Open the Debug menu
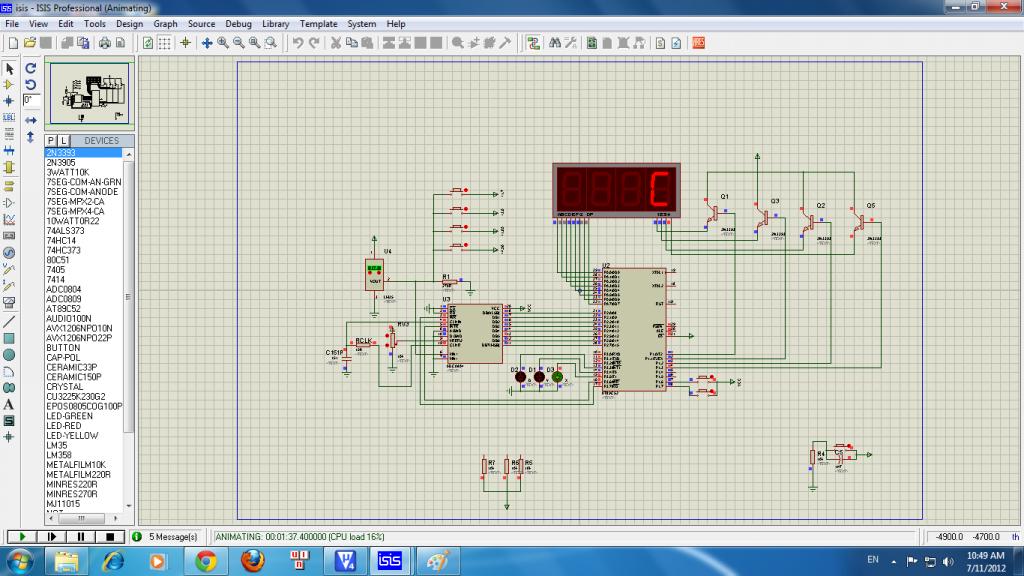The image size is (1024, 576). click(x=239, y=23)
